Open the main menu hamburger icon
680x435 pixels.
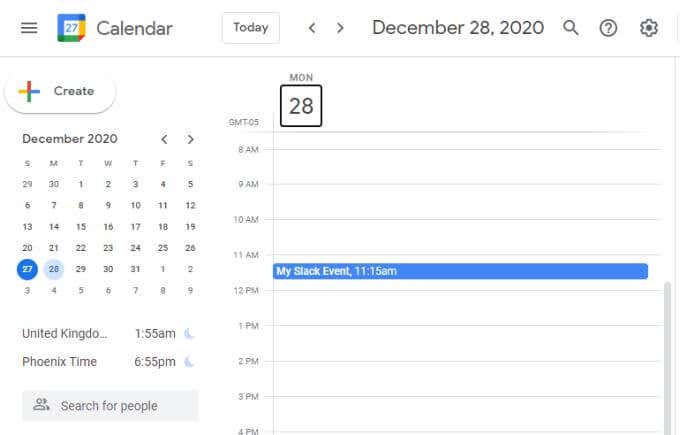click(x=29, y=28)
